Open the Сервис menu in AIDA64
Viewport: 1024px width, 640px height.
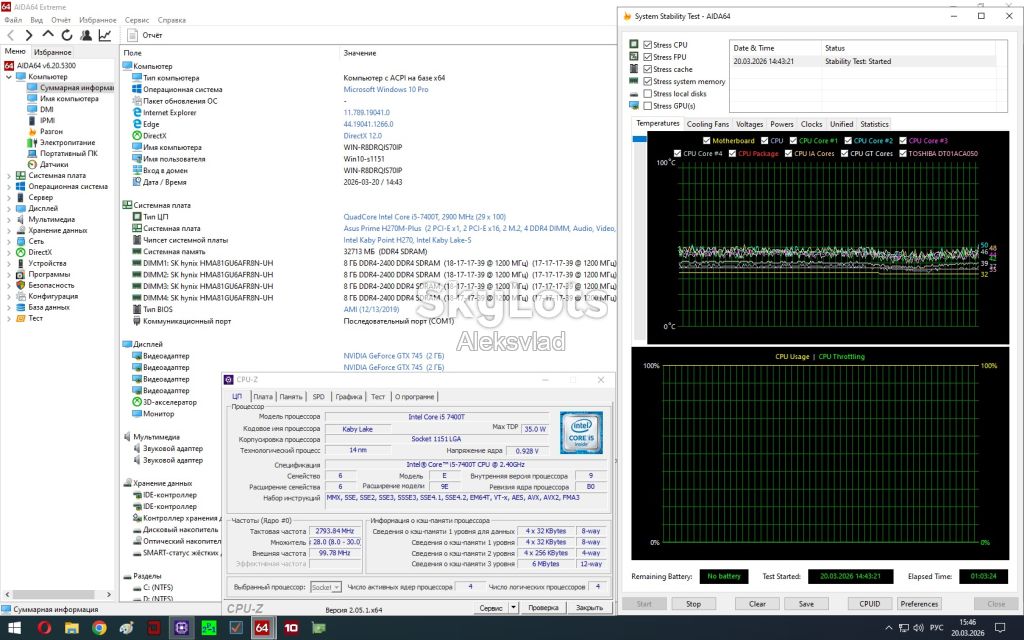tap(136, 20)
